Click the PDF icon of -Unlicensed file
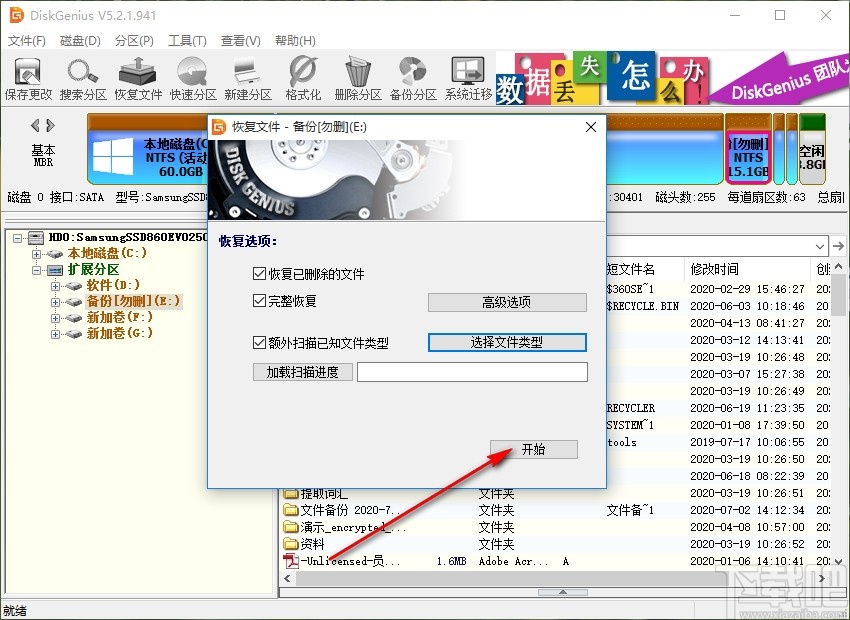 [291, 561]
